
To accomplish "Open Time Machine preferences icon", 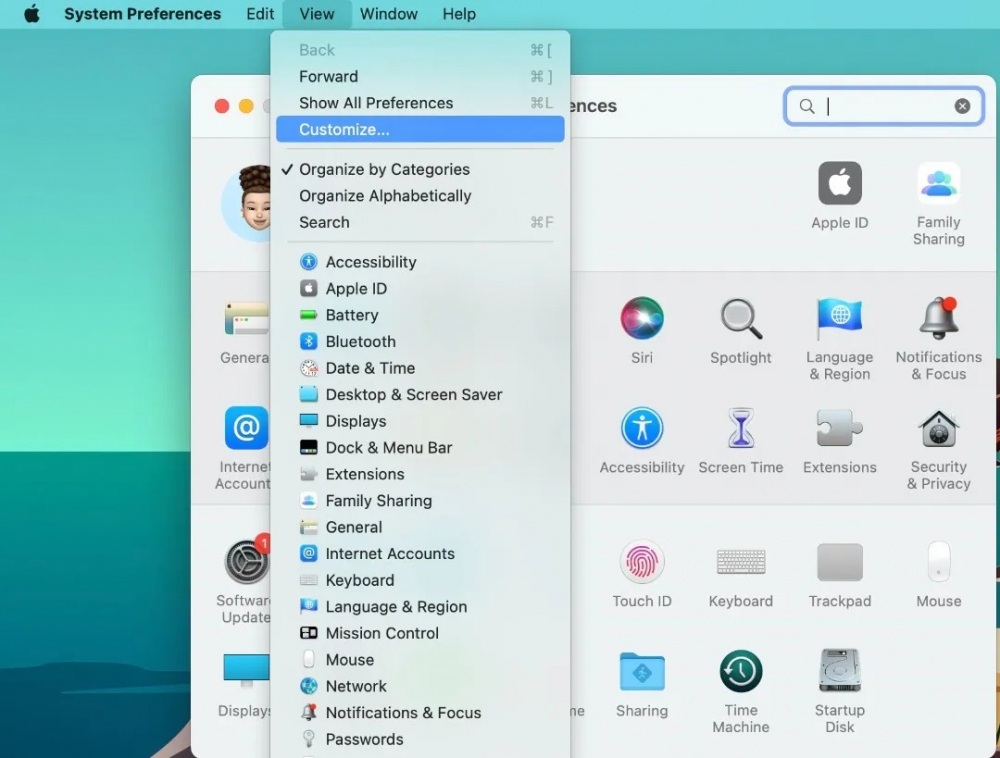I will (740, 672).
